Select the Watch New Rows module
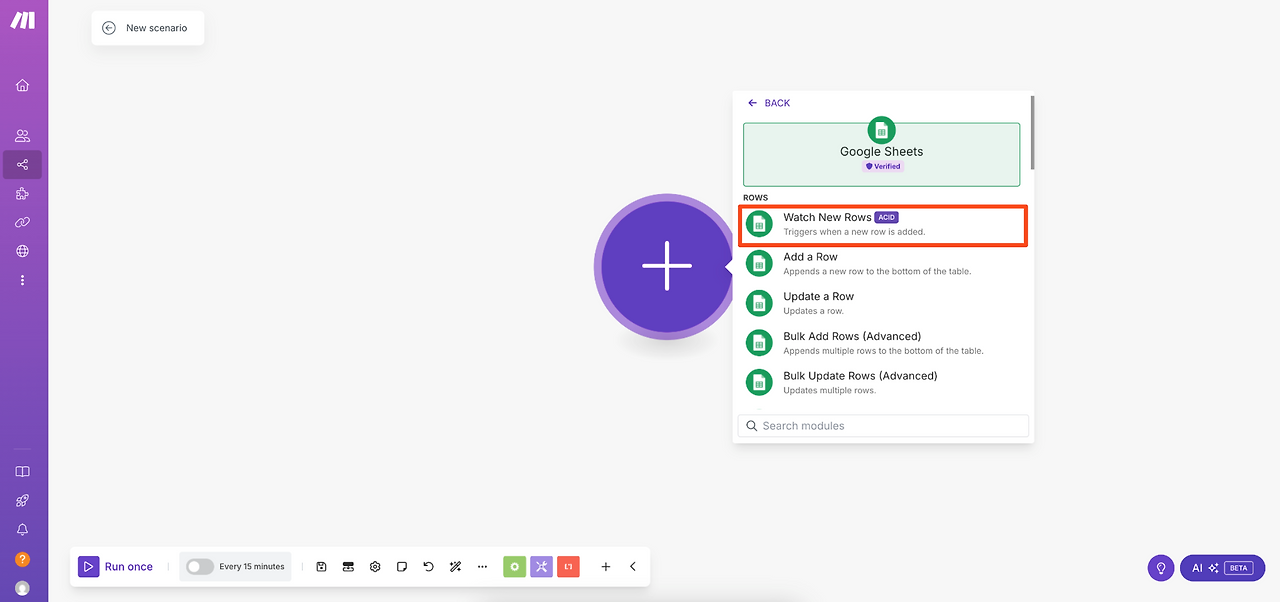The width and height of the screenshot is (1280, 602). click(883, 225)
